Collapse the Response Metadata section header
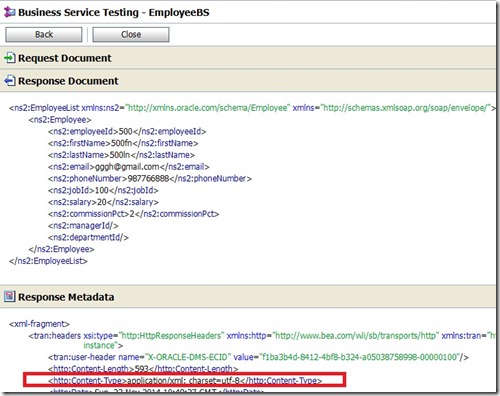 [248, 296]
